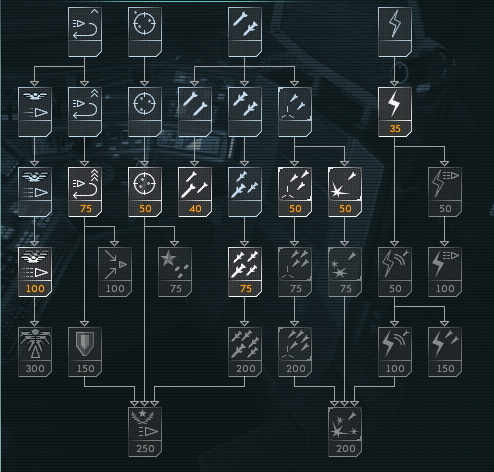Select the U-turn maneuver skill costing 75
Viewport: 494px width, 472px height.
tap(85, 192)
